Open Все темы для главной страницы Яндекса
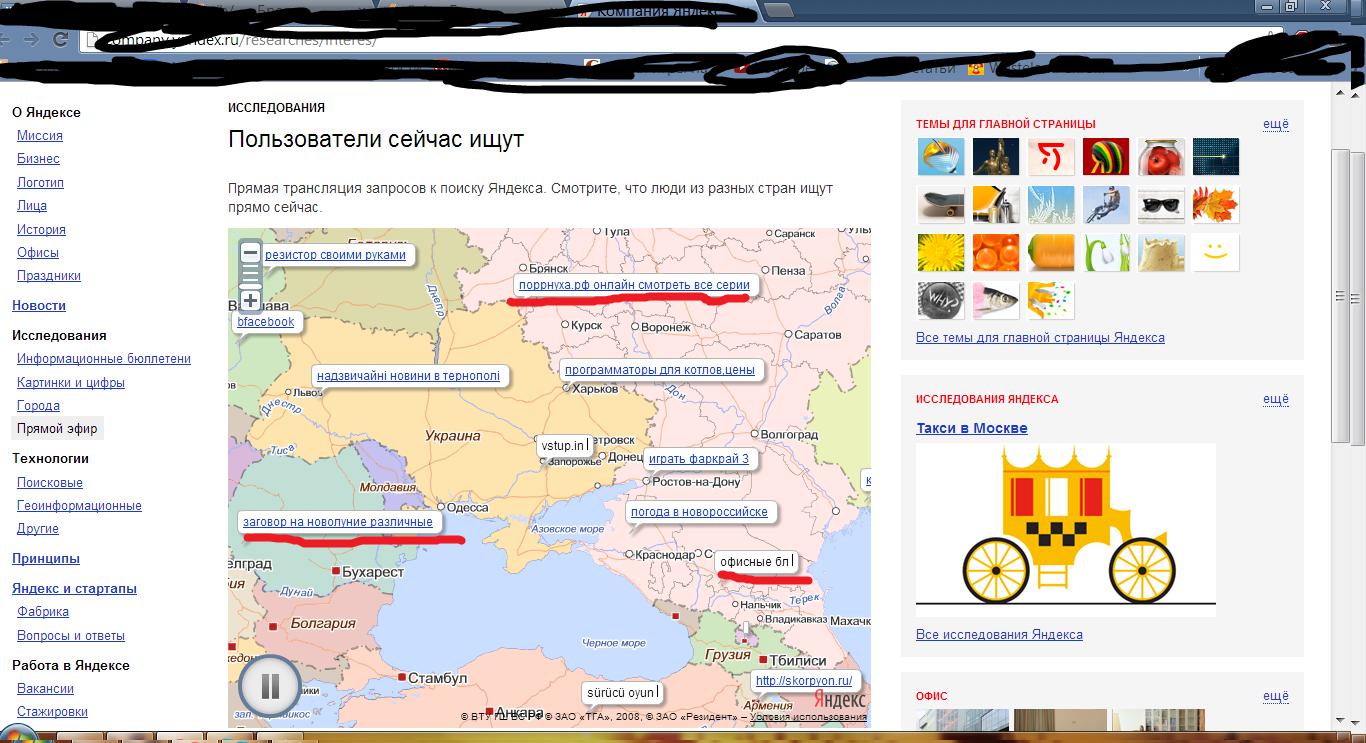 point(1040,338)
